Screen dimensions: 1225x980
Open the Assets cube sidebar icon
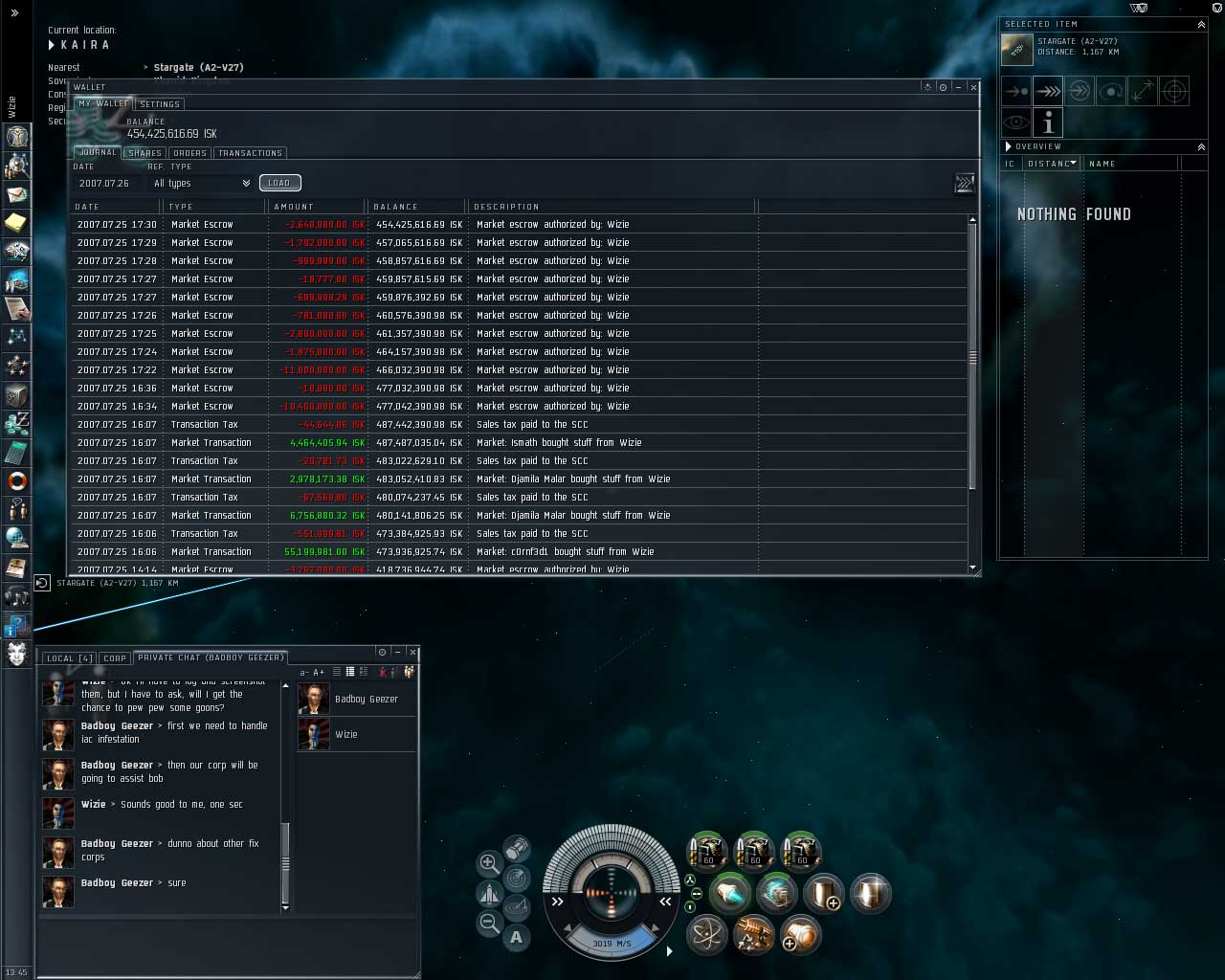coord(17,394)
